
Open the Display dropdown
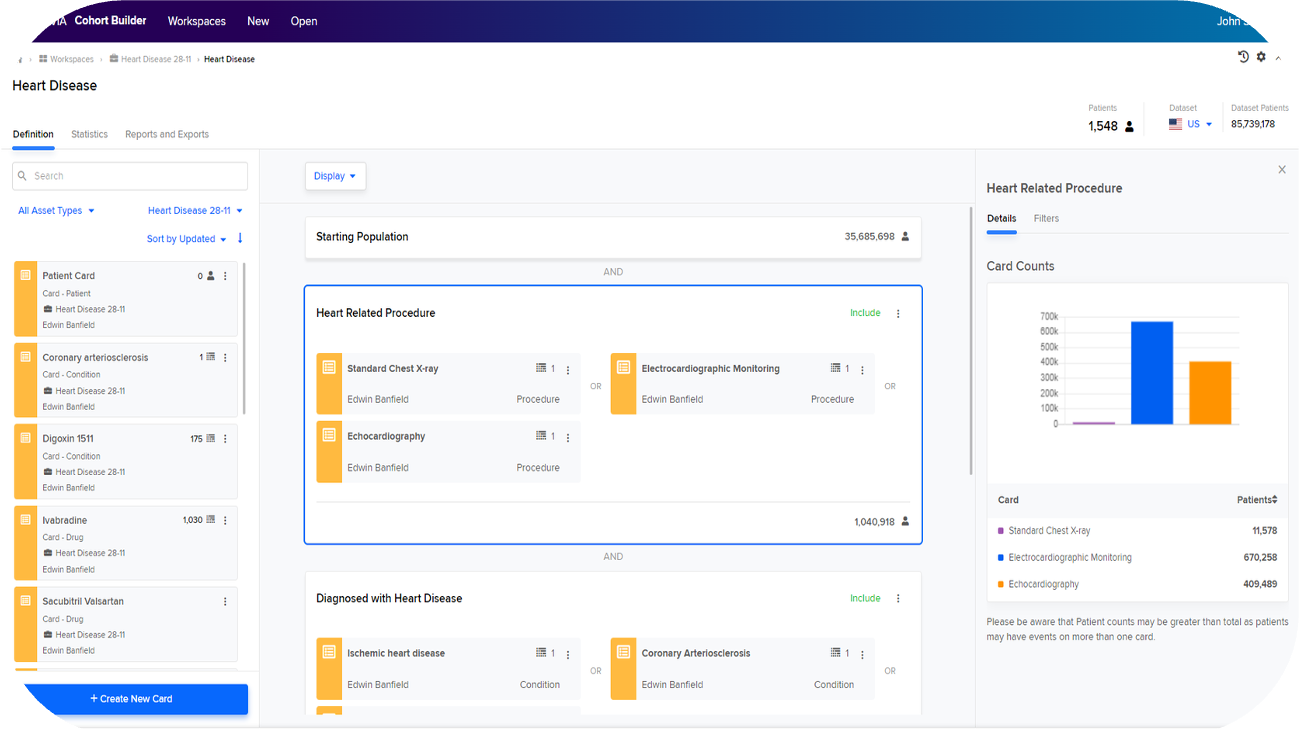click(x=335, y=176)
